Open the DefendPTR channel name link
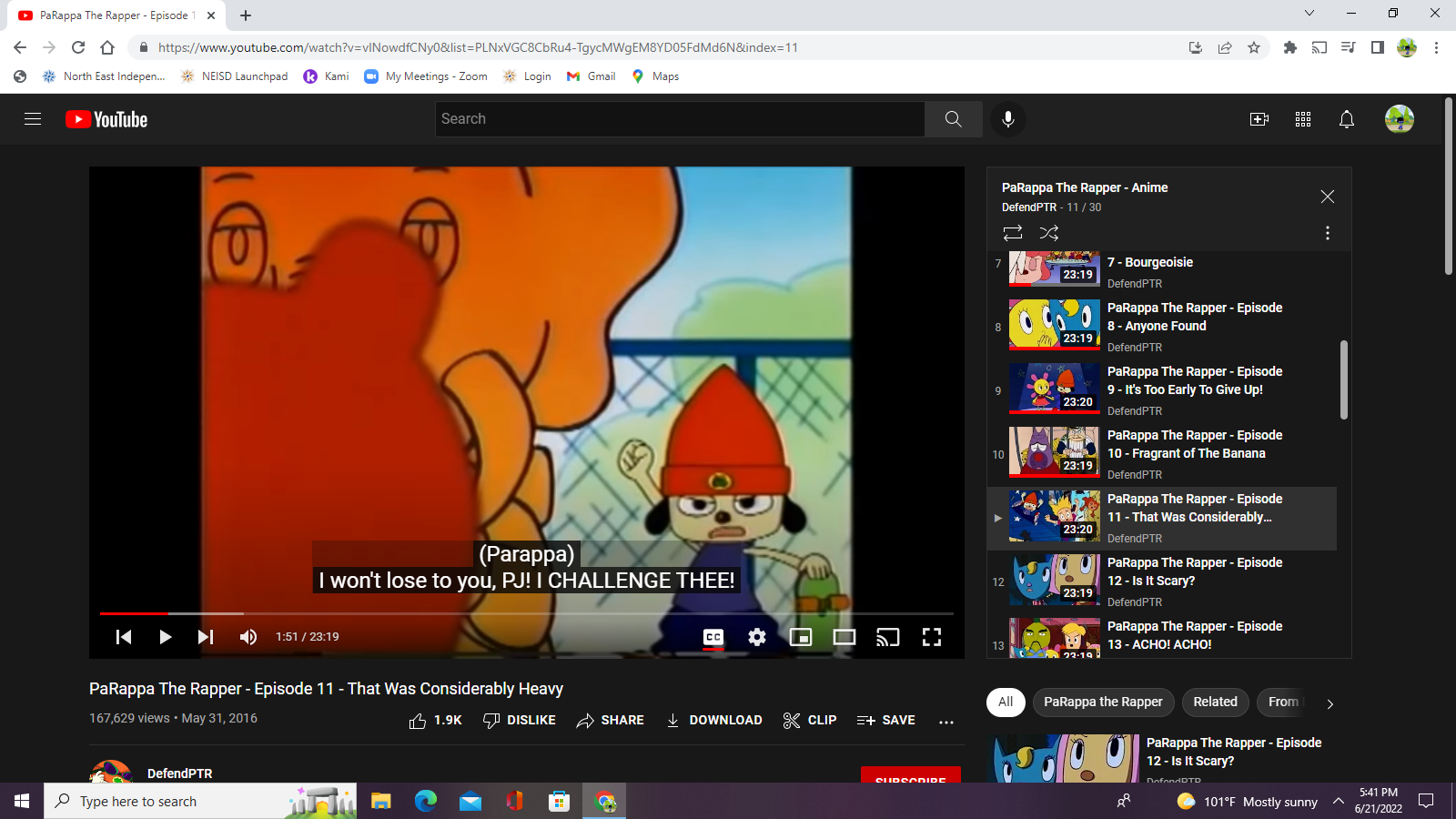The height and width of the screenshot is (819, 1456). [179, 773]
